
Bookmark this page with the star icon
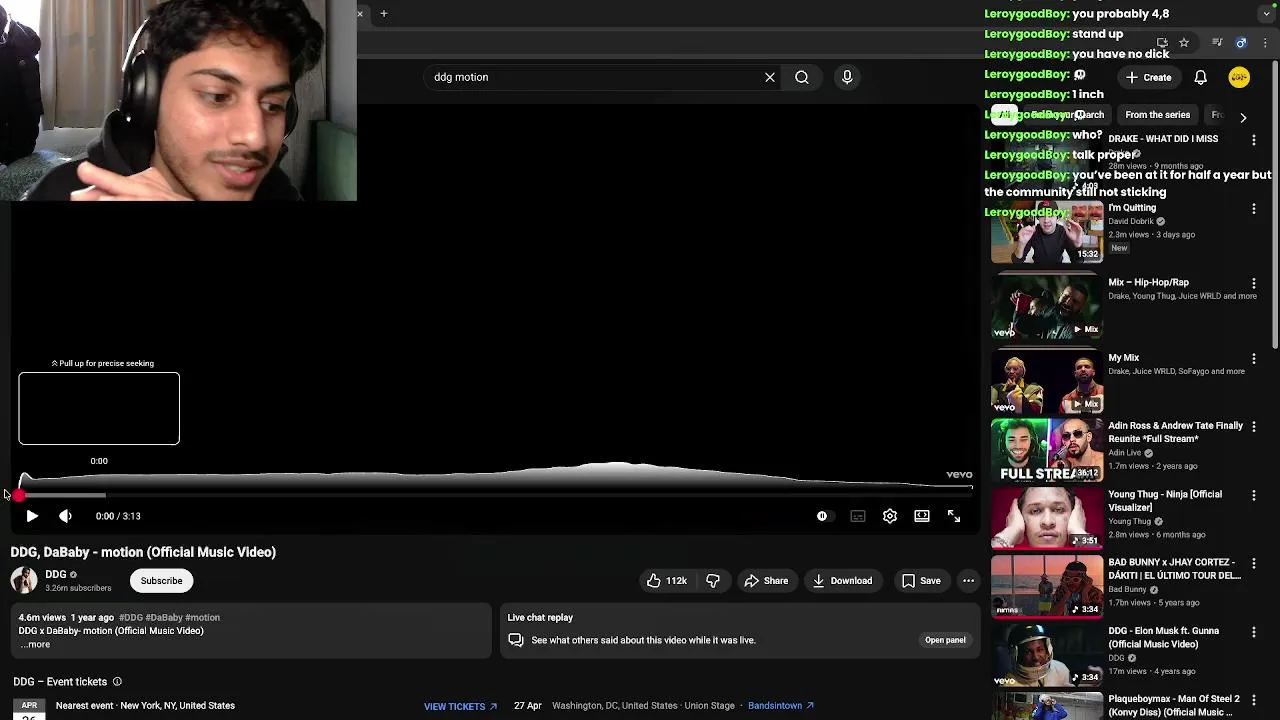click(x=1184, y=43)
